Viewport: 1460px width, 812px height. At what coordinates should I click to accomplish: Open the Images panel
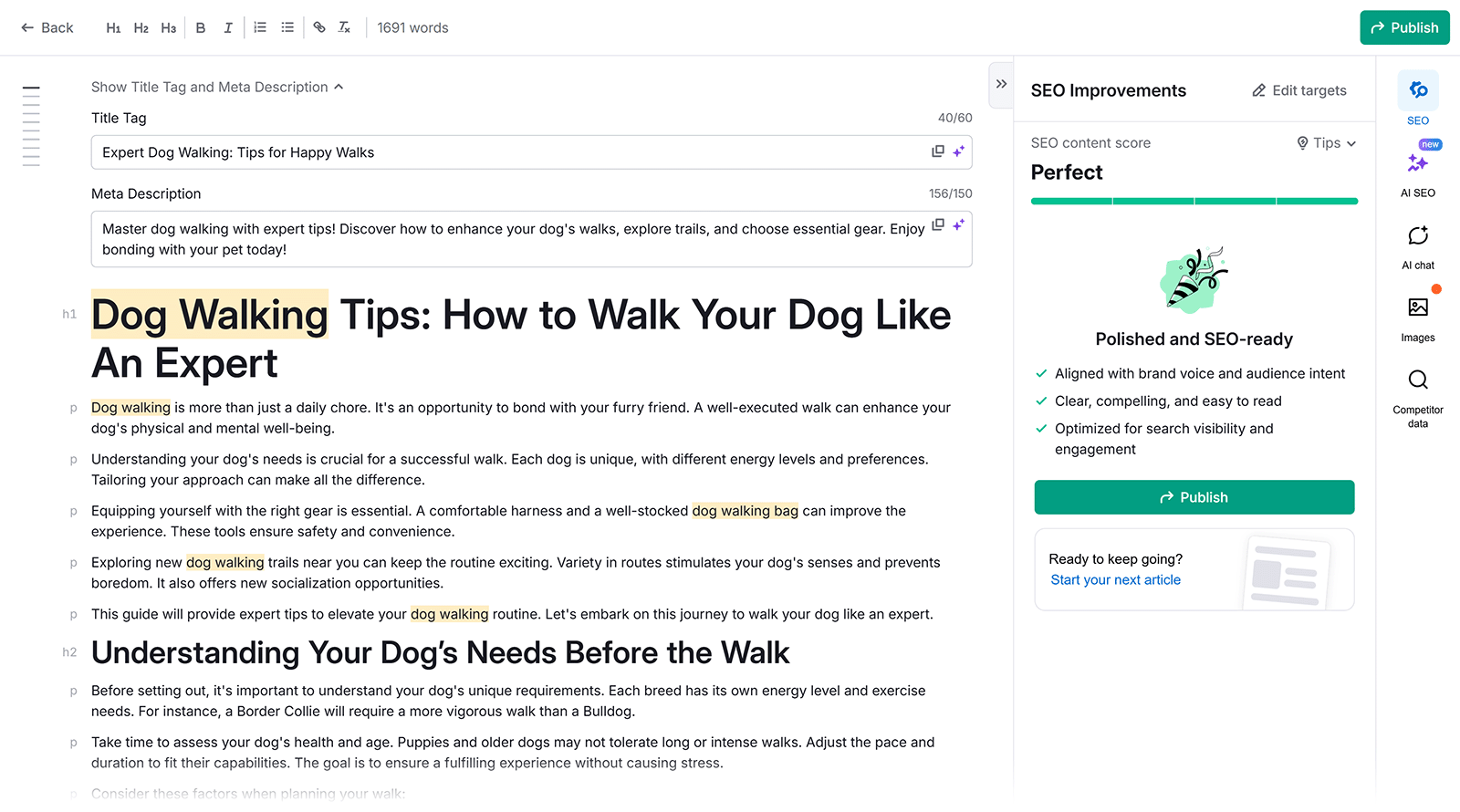coord(1417,316)
